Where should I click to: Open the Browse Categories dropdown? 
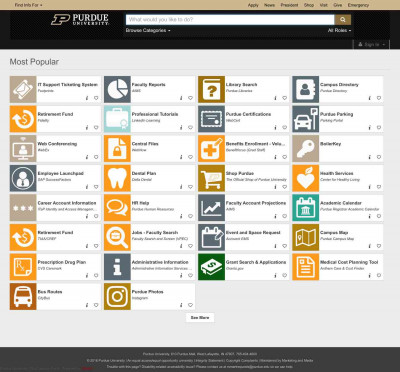(148, 30)
